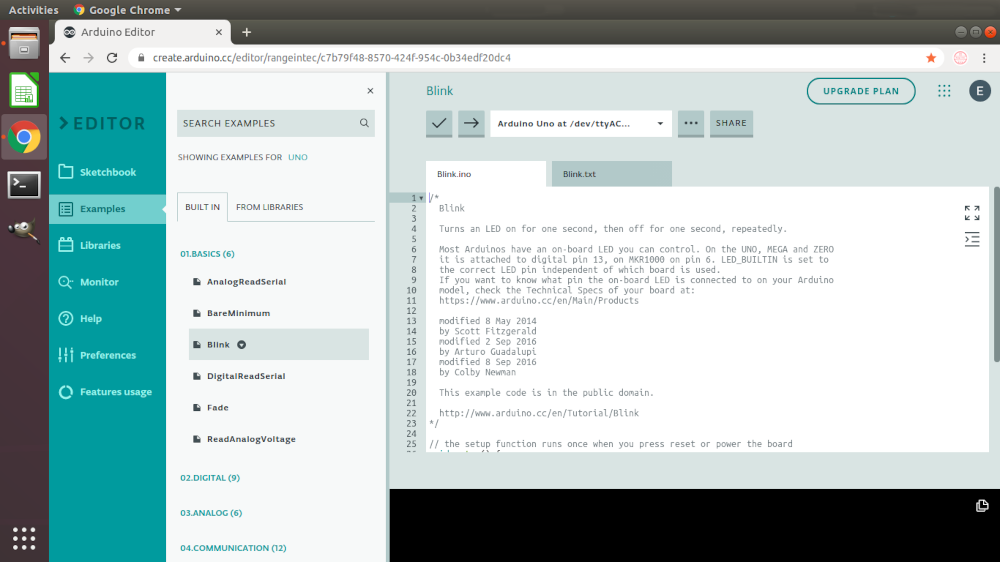This screenshot has width=1000, height=562.
Task: Open Sketchbook in the sidebar
Action: click(107, 172)
